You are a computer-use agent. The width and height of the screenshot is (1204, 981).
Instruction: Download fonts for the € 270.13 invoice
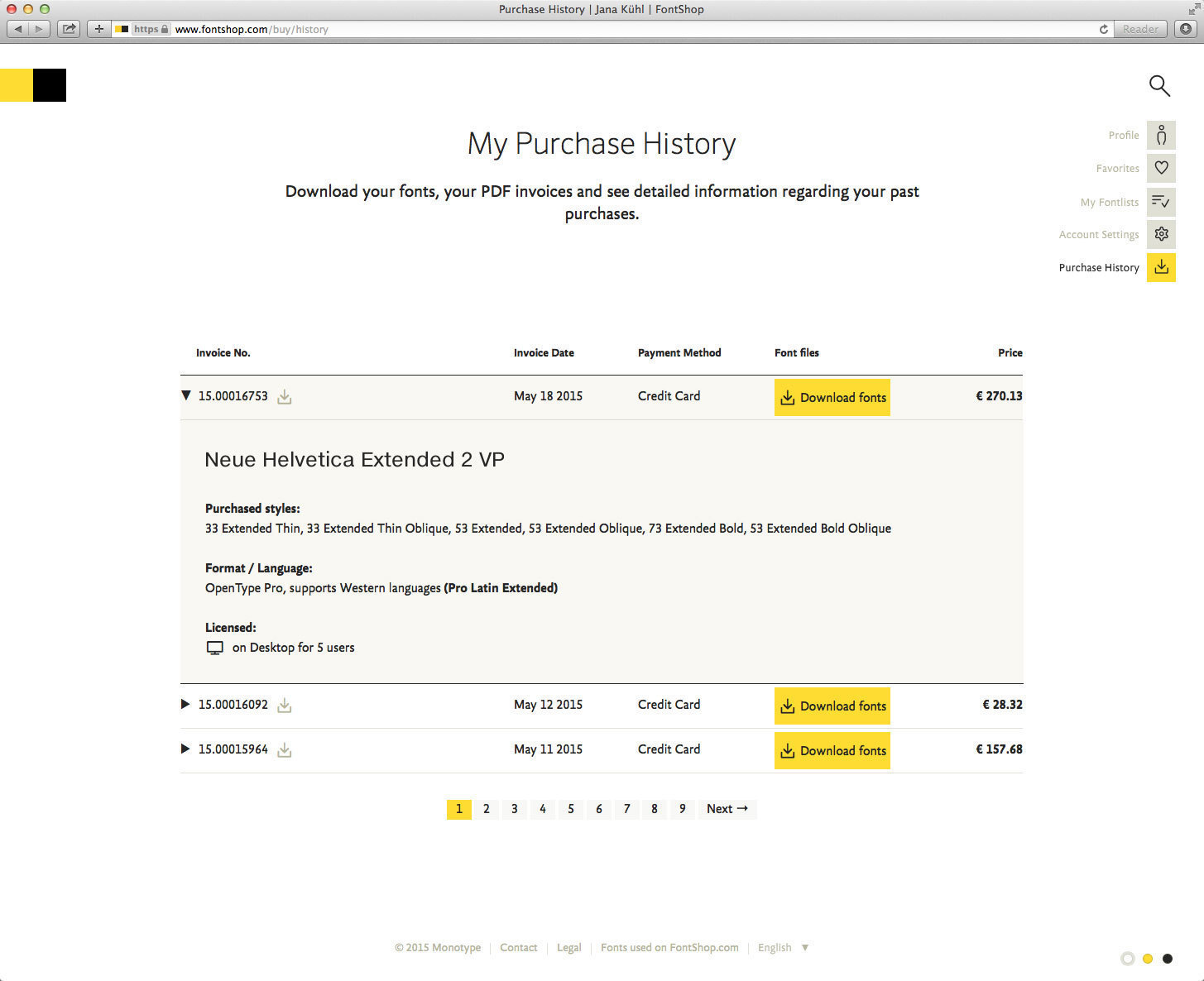[x=832, y=397]
